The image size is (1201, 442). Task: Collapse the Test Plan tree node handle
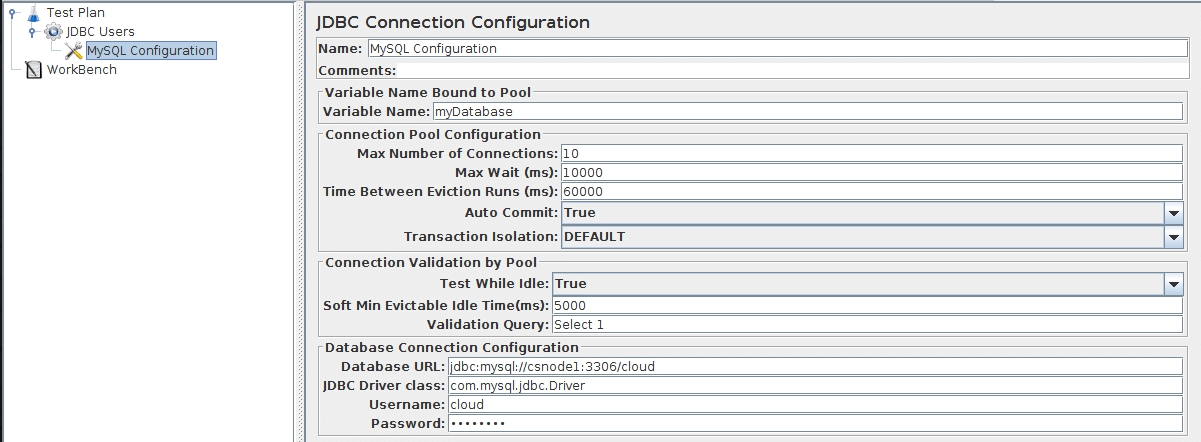pos(11,13)
